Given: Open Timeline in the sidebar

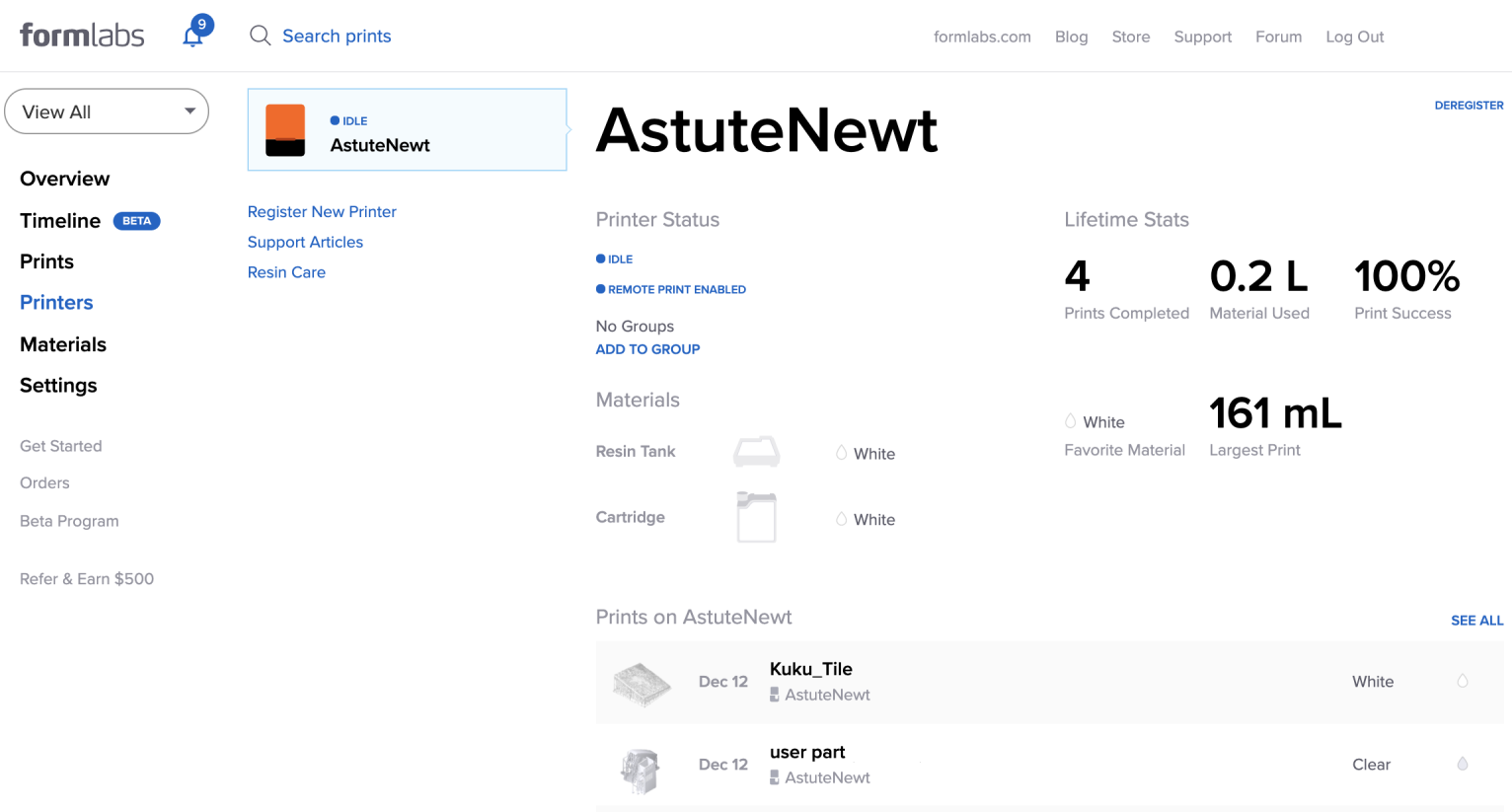Looking at the screenshot, I should (x=60, y=221).
